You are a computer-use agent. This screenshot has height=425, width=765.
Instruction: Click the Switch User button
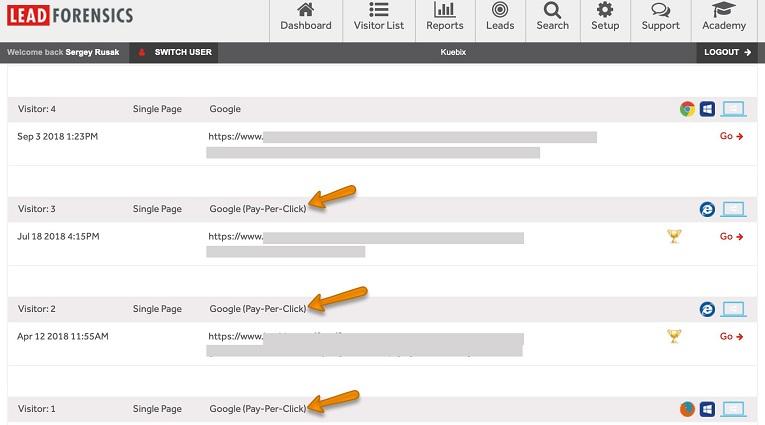[x=174, y=52]
